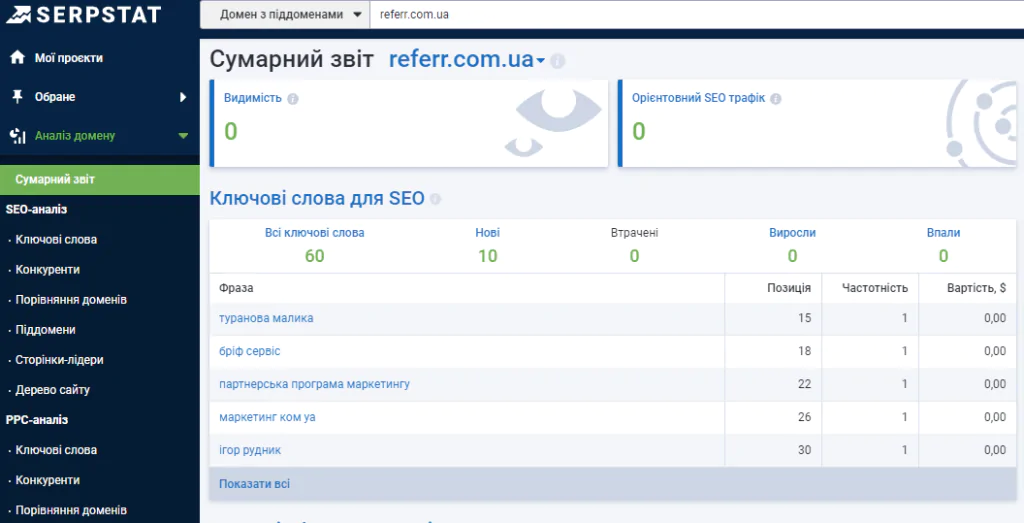Open keyword ігор рудник

click(x=250, y=450)
